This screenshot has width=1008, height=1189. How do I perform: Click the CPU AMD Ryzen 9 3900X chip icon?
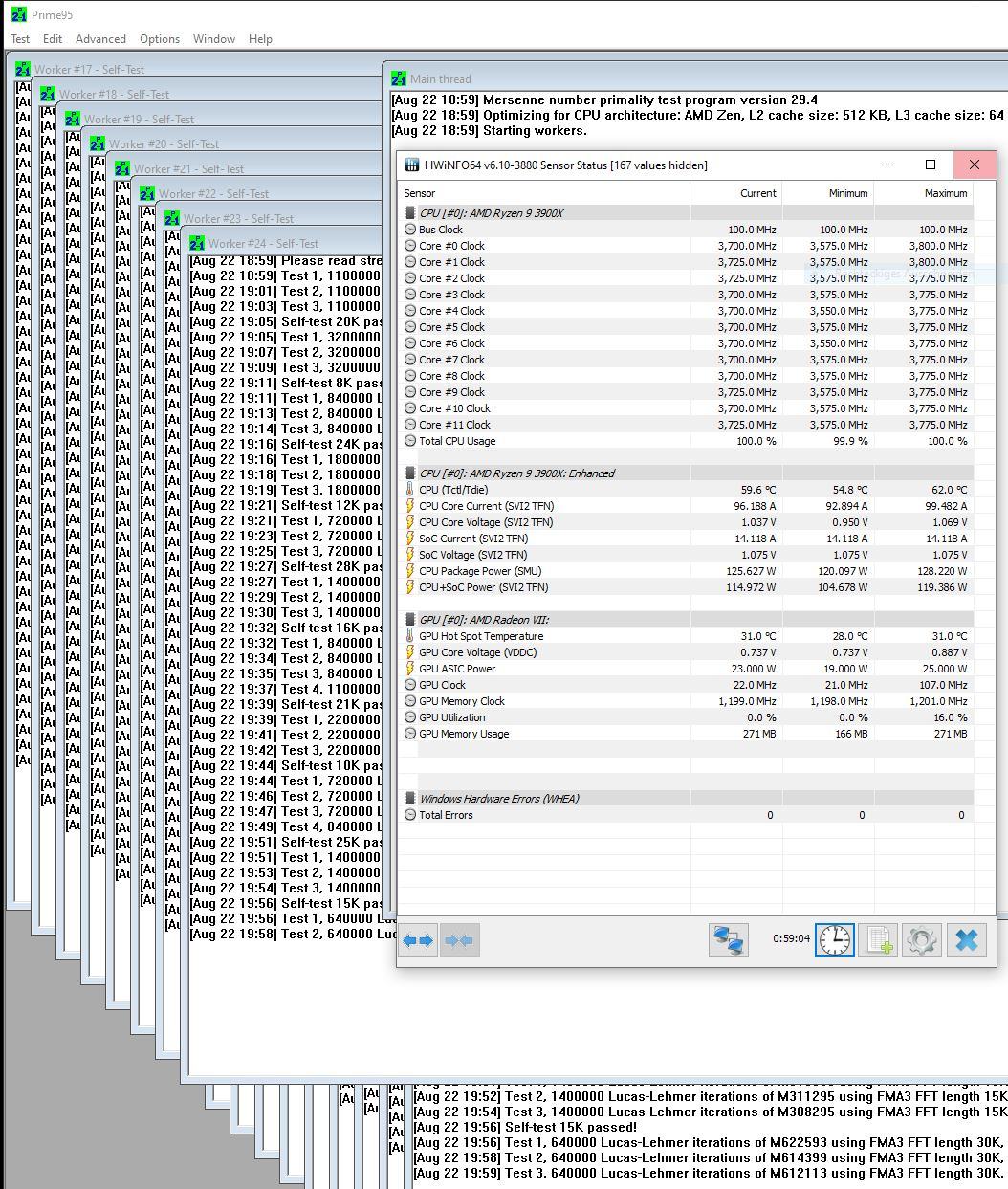click(410, 212)
